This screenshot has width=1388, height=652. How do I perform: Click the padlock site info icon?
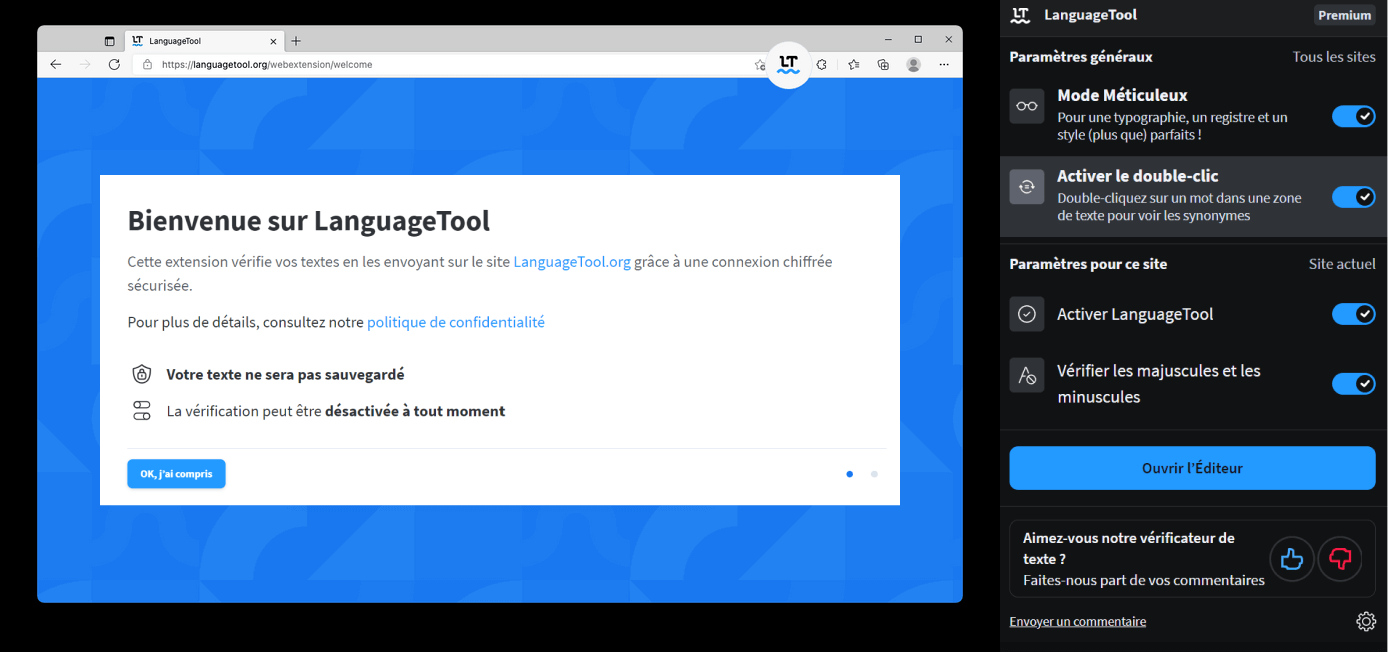147,64
